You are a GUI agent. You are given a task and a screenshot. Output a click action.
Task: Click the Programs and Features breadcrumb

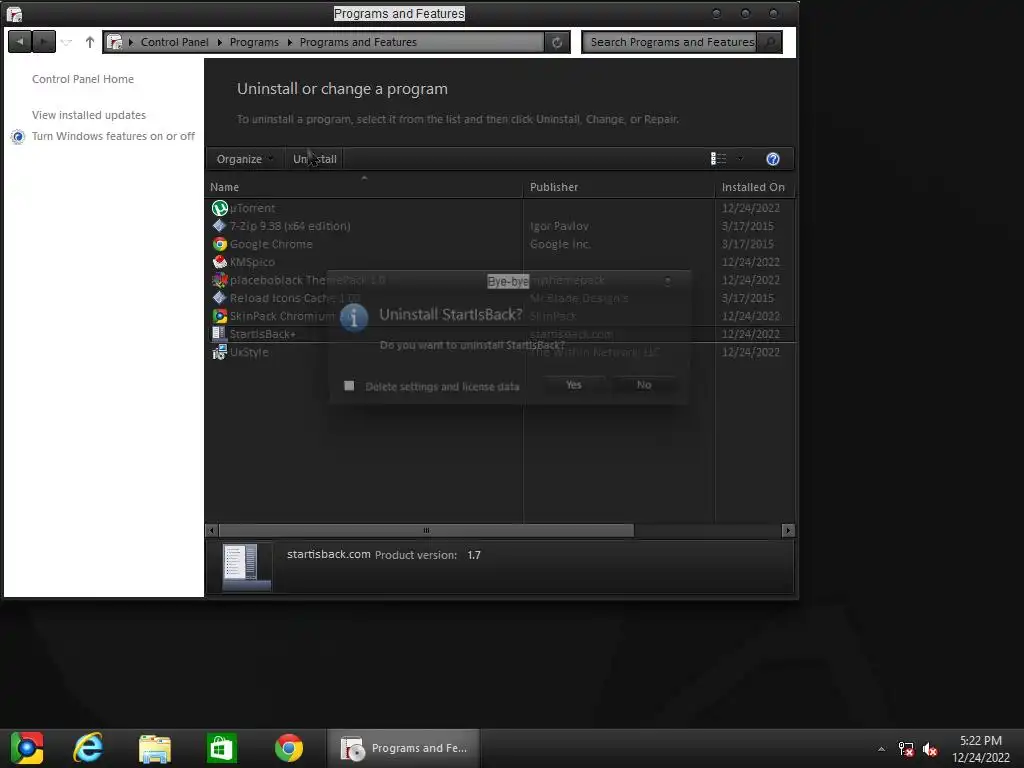click(x=358, y=42)
